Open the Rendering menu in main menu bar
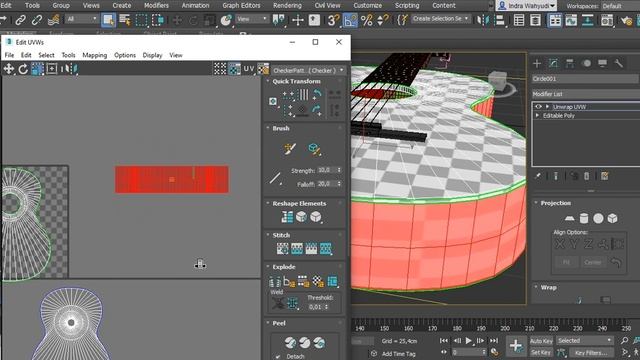The width and height of the screenshot is (640, 360). coord(287,5)
